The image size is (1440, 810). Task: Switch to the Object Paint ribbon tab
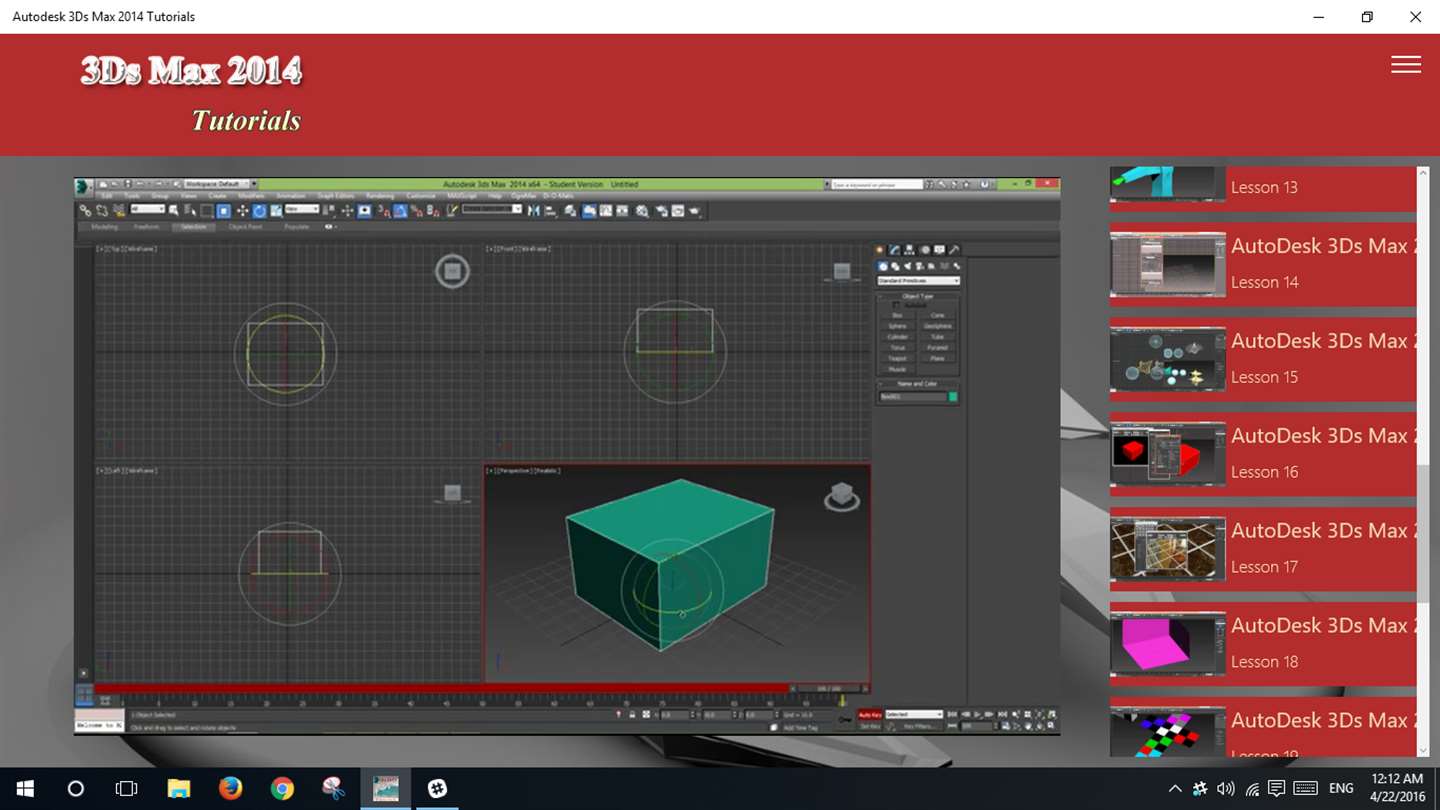tap(245, 227)
